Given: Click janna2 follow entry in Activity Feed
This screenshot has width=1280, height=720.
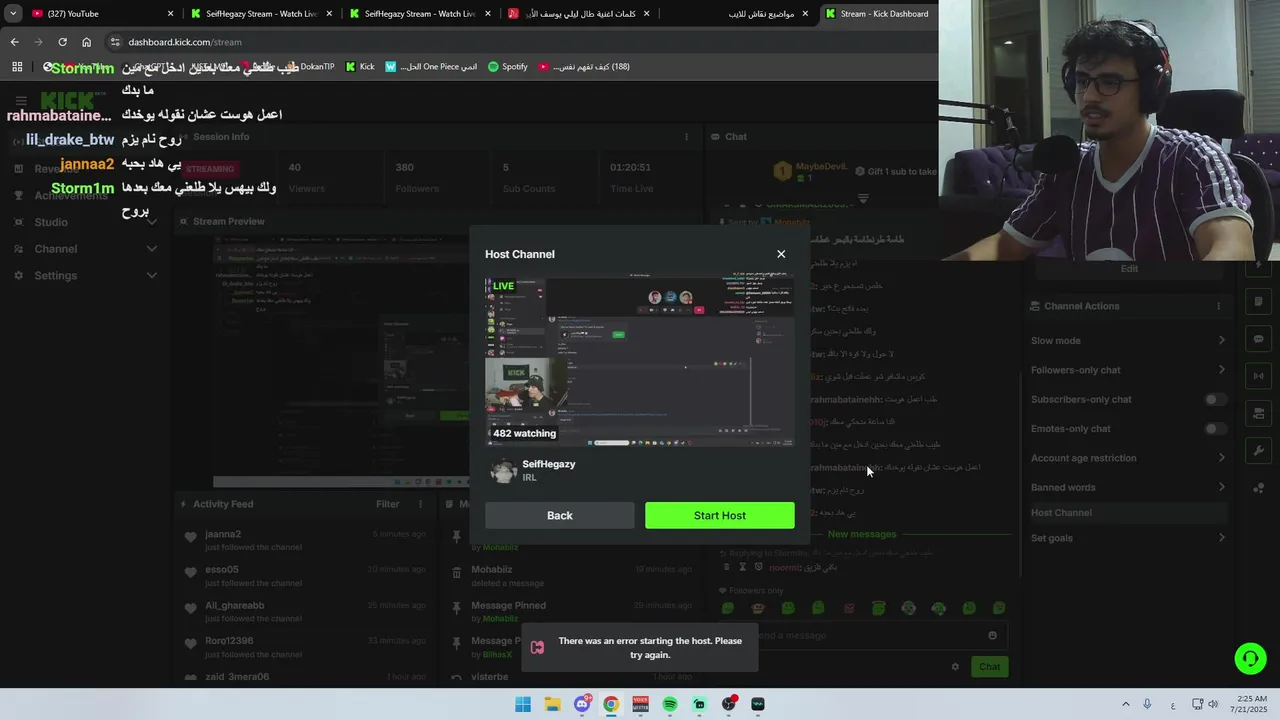Looking at the screenshot, I should pos(305,540).
